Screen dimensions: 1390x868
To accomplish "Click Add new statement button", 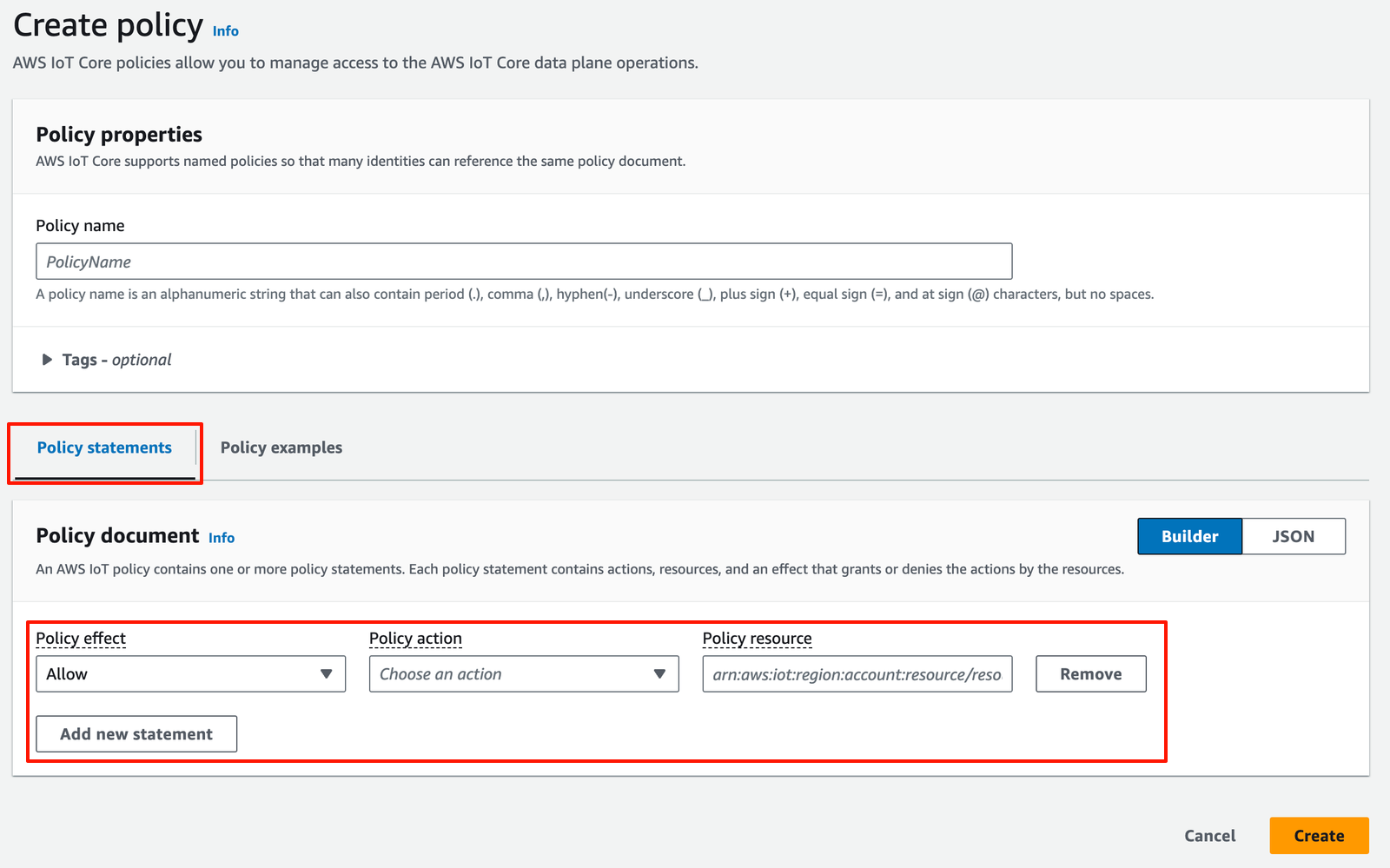I will [x=136, y=734].
